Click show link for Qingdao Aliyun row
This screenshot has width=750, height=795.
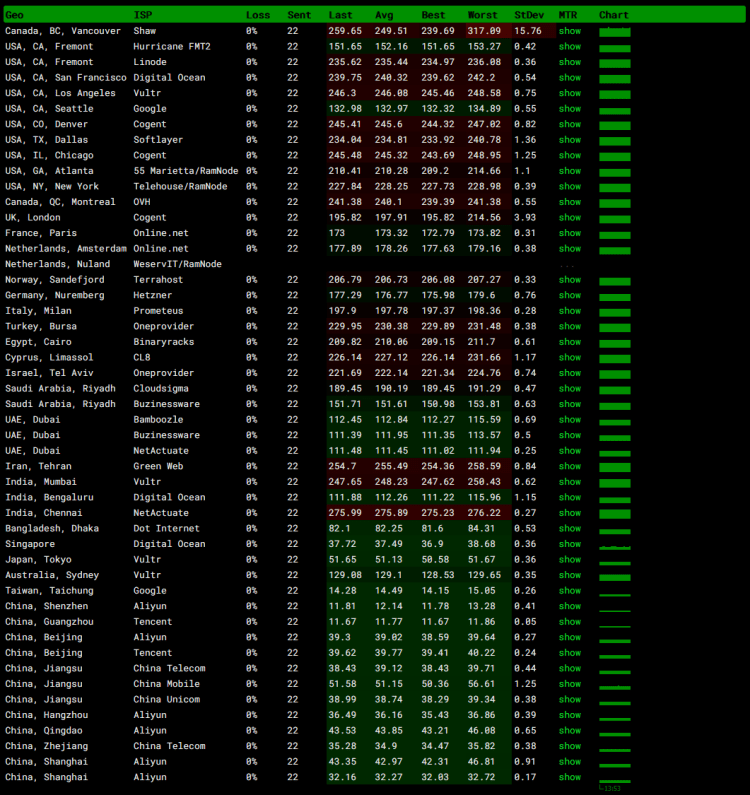click(x=569, y=731)
